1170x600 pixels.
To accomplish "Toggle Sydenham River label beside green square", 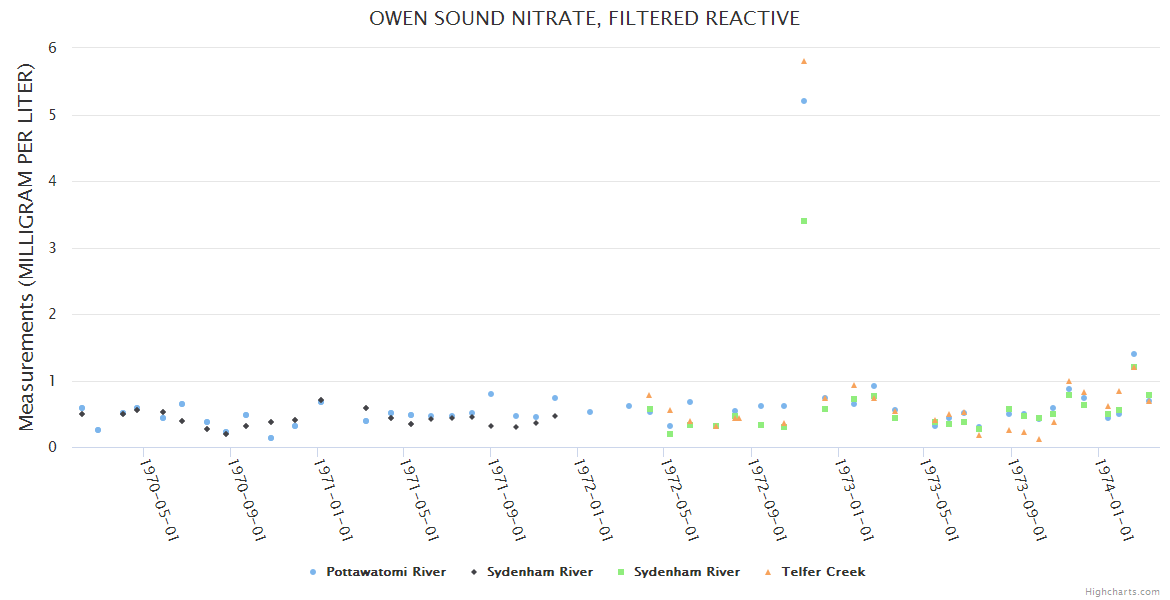I will (687, 572).
